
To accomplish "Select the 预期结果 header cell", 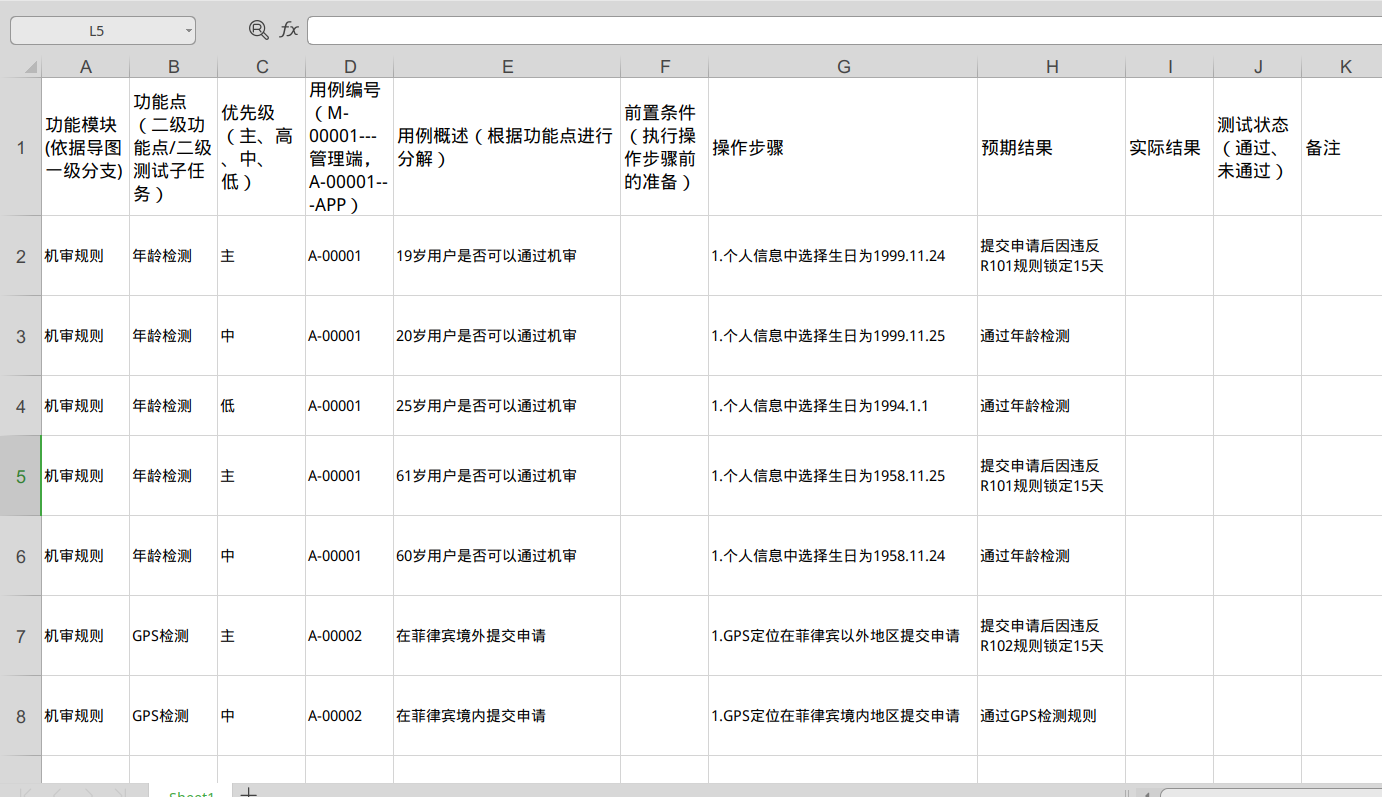I will pos(1052,148).
